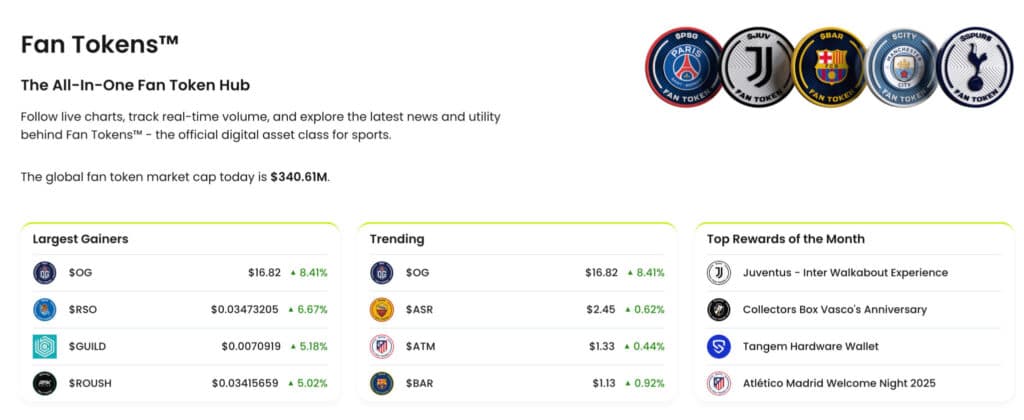Screen dimensions: 1024x420
Task: Open the Barcelona $BAR token coin
Action: click(829, 67)
